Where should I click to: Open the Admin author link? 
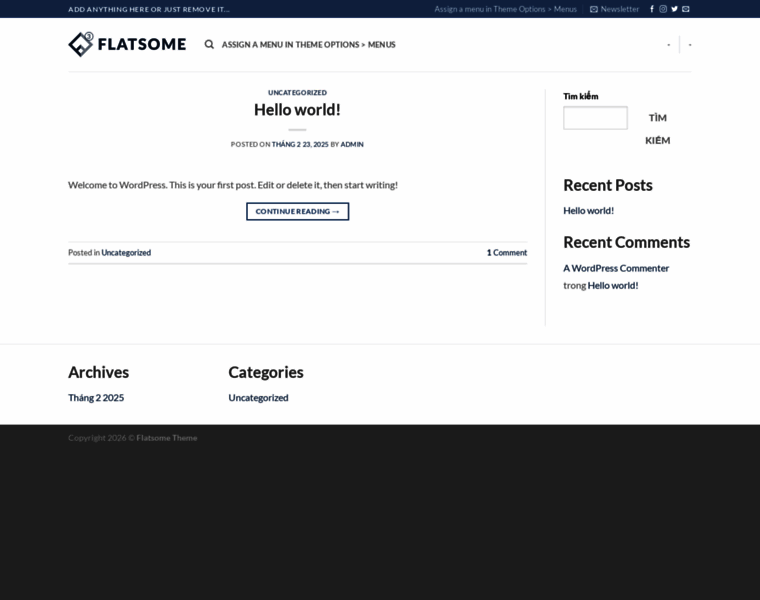click(352, 144)
